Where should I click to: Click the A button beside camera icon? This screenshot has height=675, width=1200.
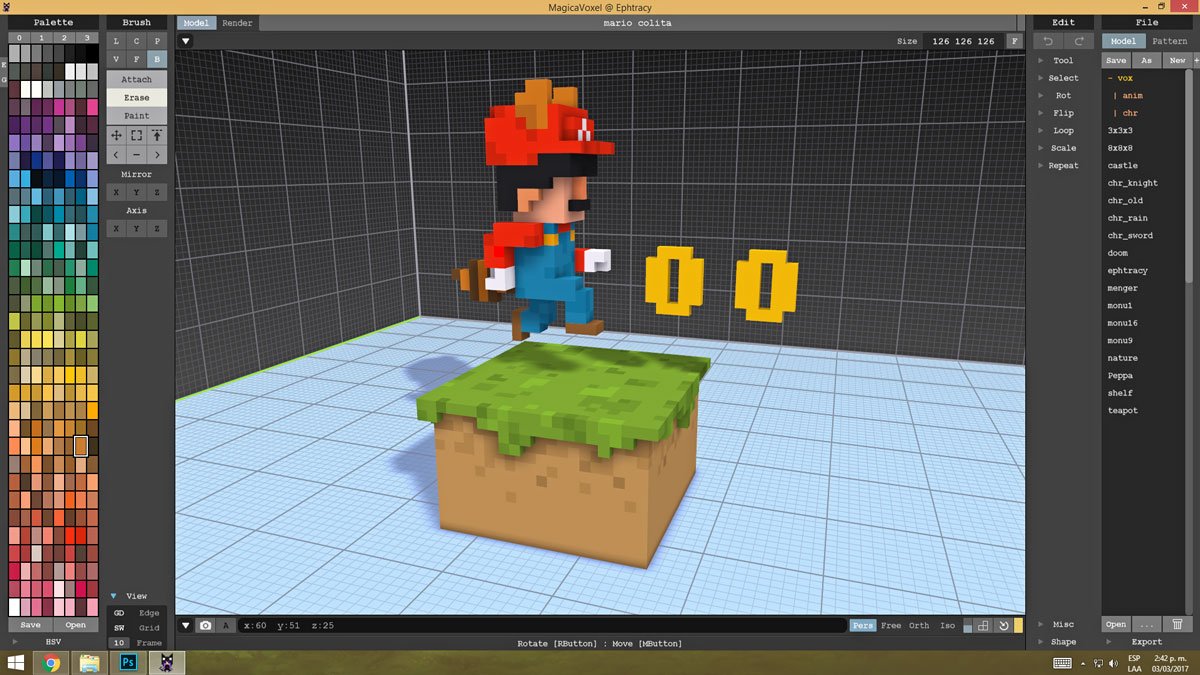tap(226, 625)
